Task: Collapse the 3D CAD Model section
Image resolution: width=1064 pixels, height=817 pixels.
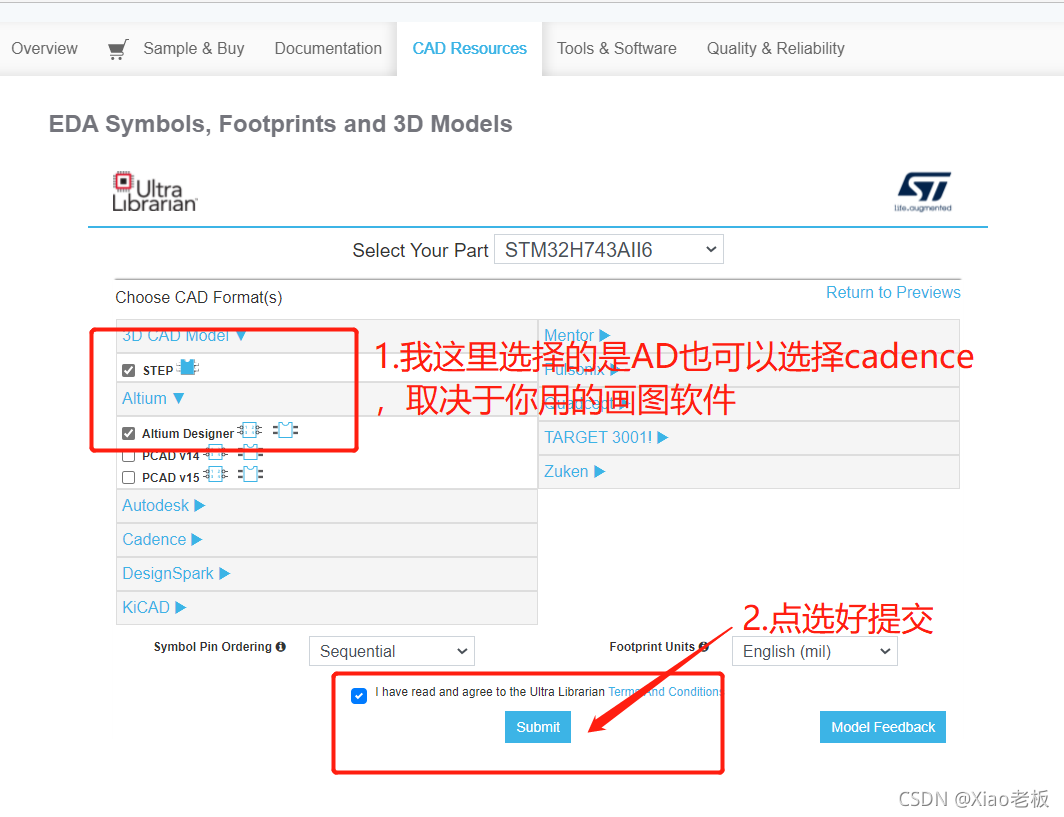Action: (184, 336)
